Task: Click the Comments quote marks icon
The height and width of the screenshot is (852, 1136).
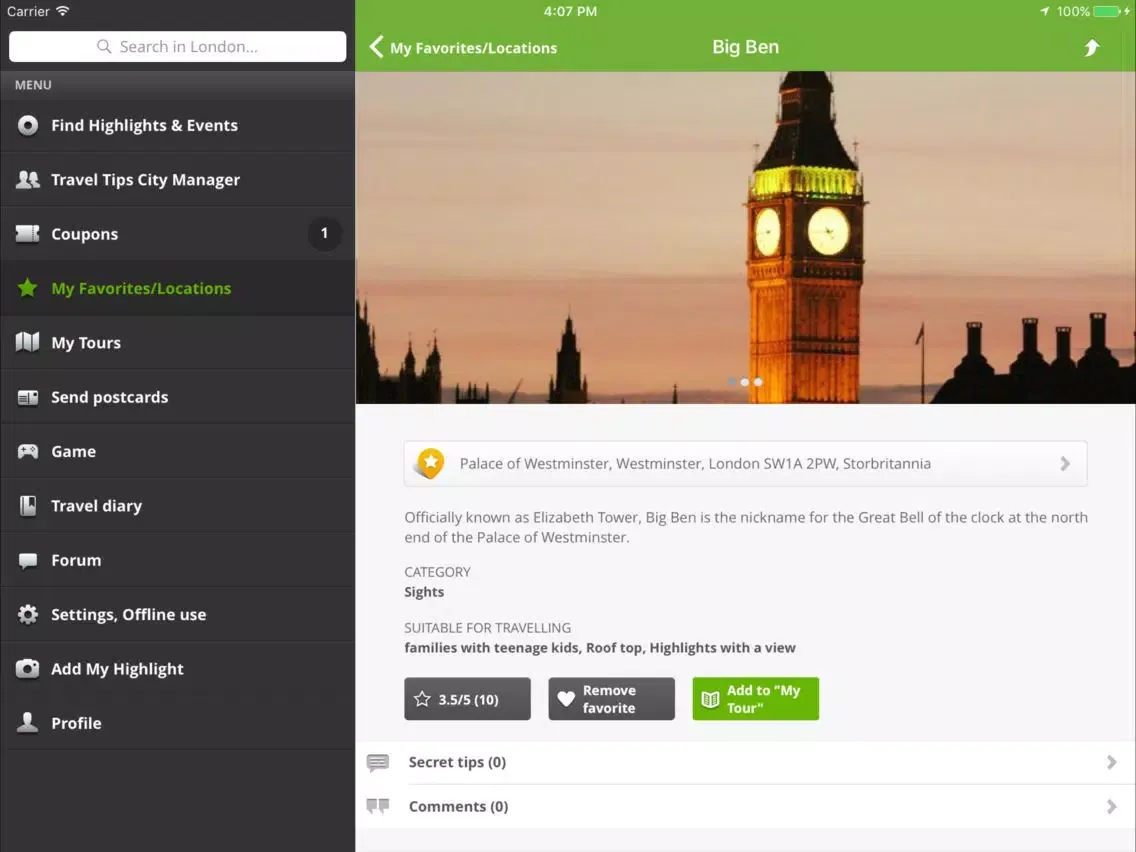Action: coord(377,806)
